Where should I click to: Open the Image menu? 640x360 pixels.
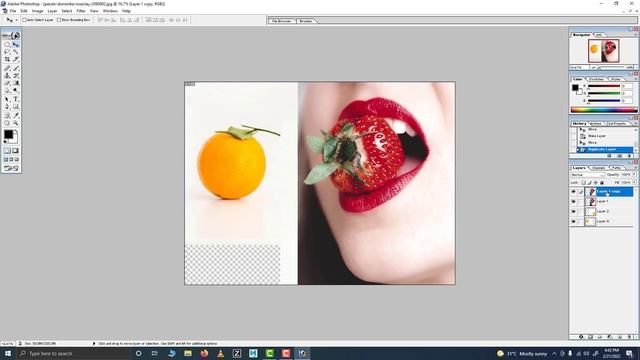coord(37,11)
